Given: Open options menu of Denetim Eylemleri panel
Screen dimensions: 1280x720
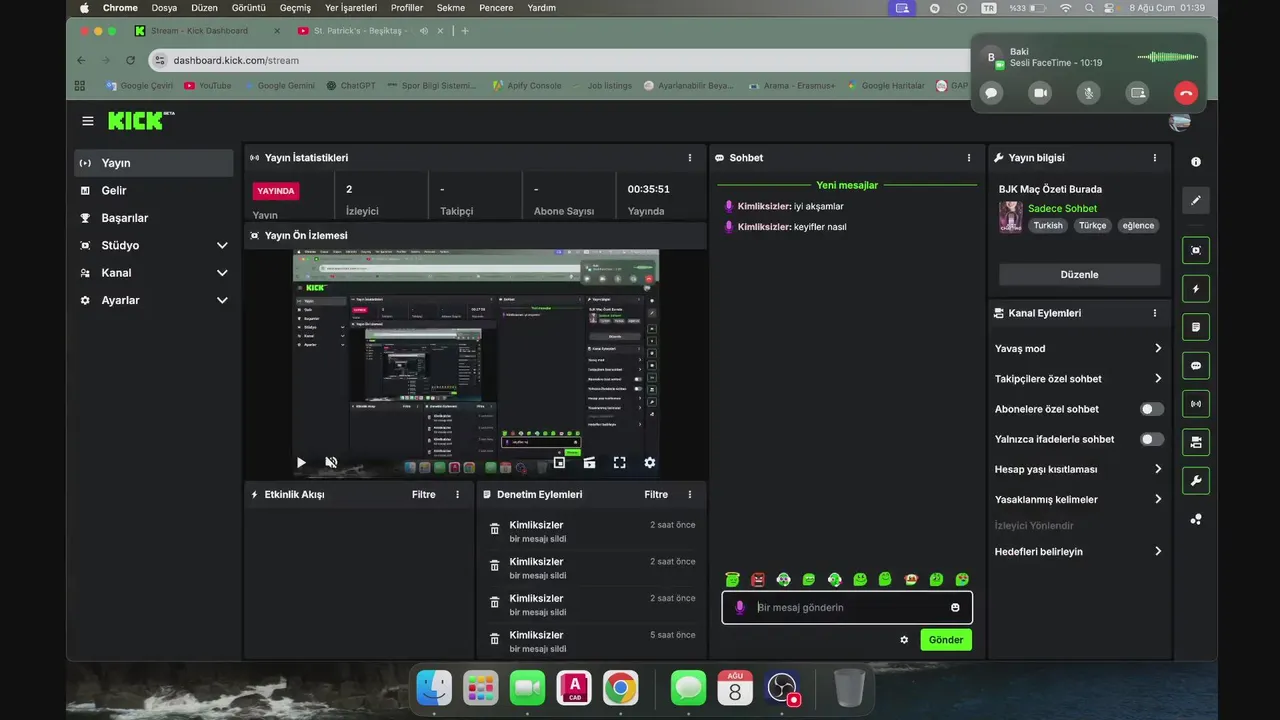Looking at the screenshot, I should point(689,494).
